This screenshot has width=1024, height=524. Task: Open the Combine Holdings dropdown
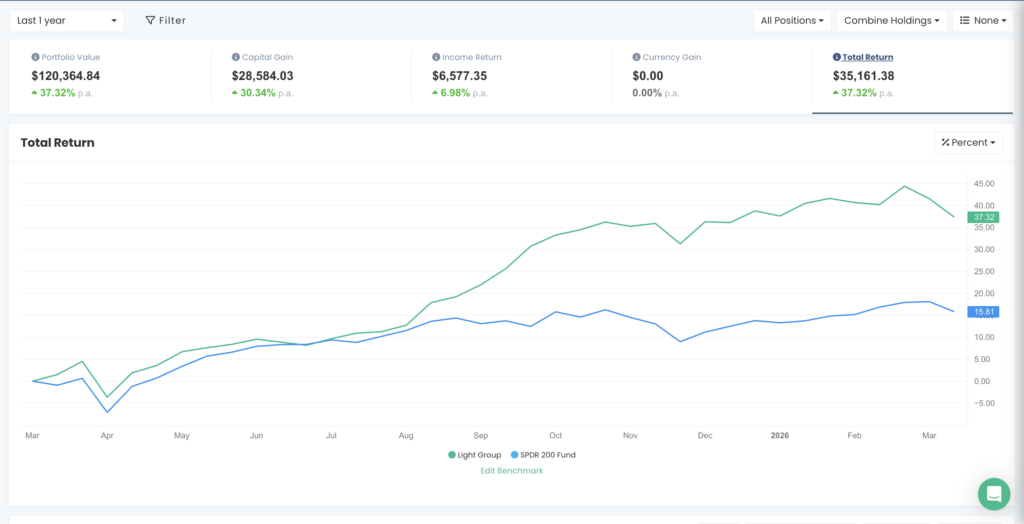click(891, 20)
